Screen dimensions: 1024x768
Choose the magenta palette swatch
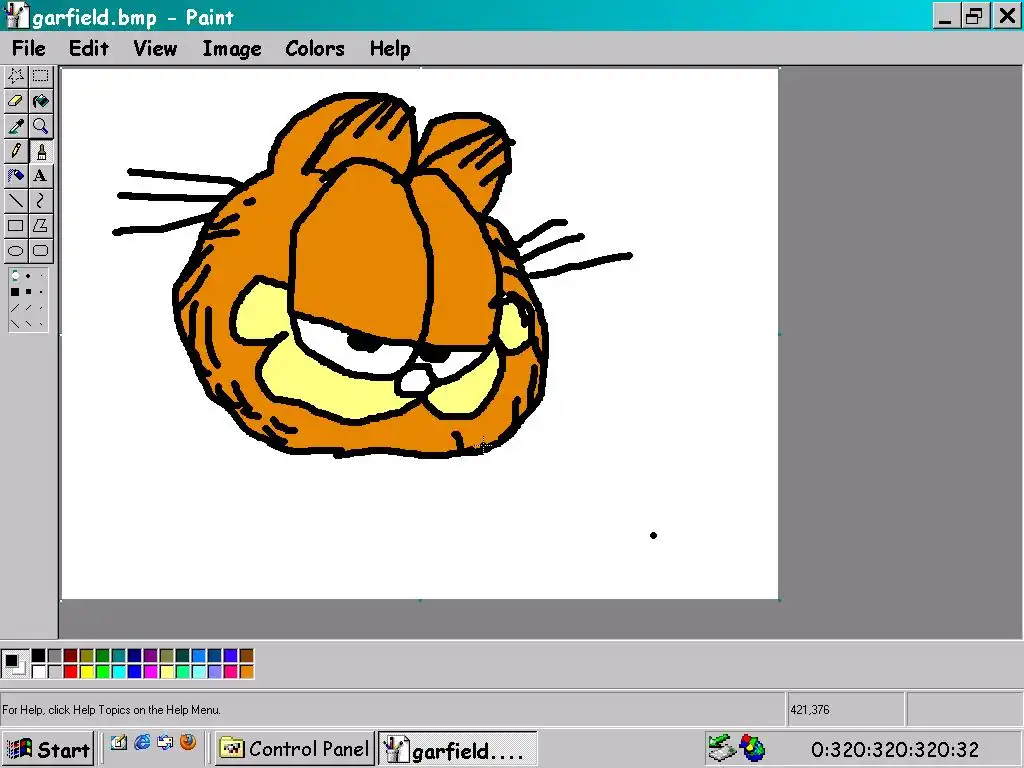tap(150, 671)
